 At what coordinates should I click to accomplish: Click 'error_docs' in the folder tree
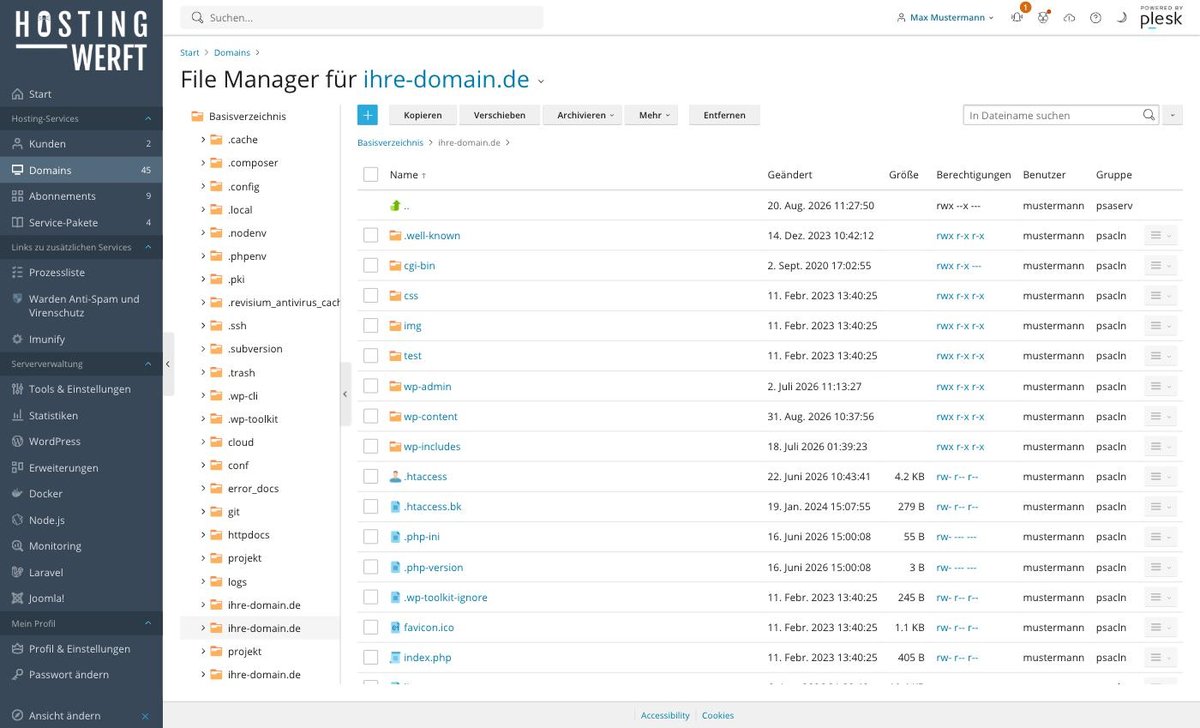pos(253,489)
